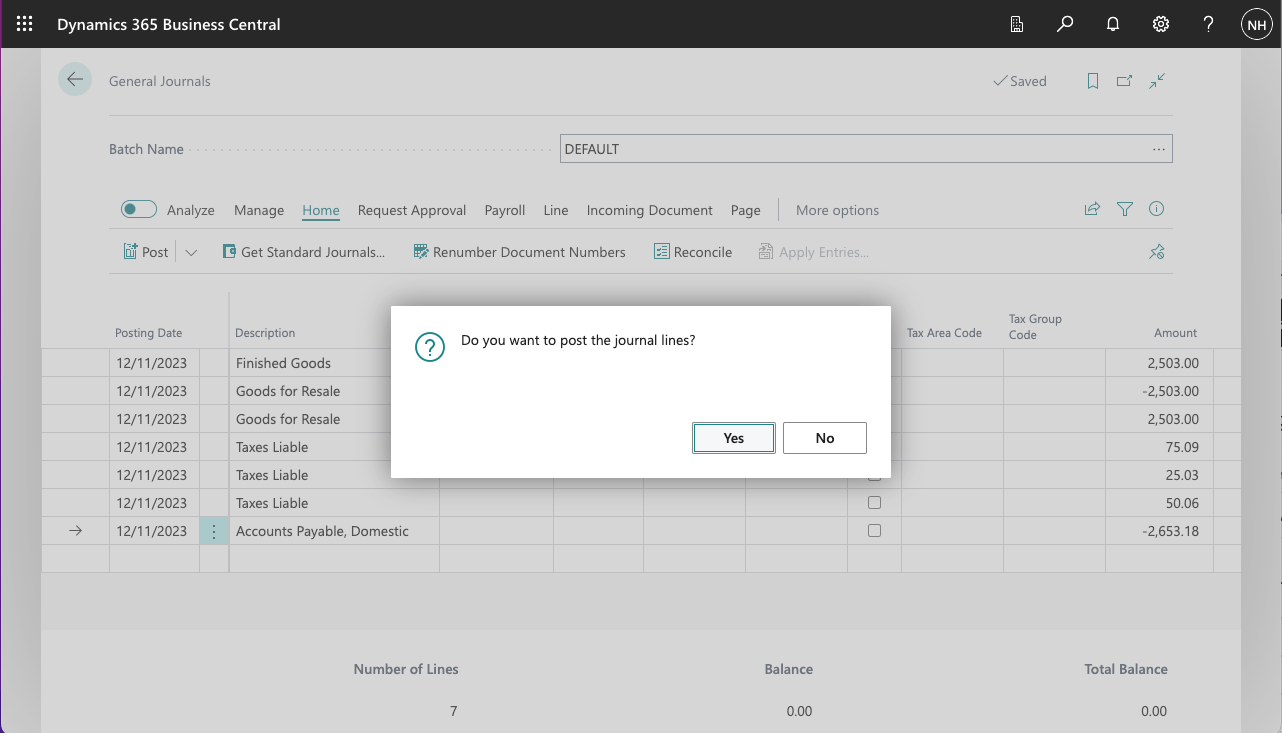Screen dimensions: 1282x733
Task: Click the Batch Name field showing DEFAULT
Action: (866, 149)
